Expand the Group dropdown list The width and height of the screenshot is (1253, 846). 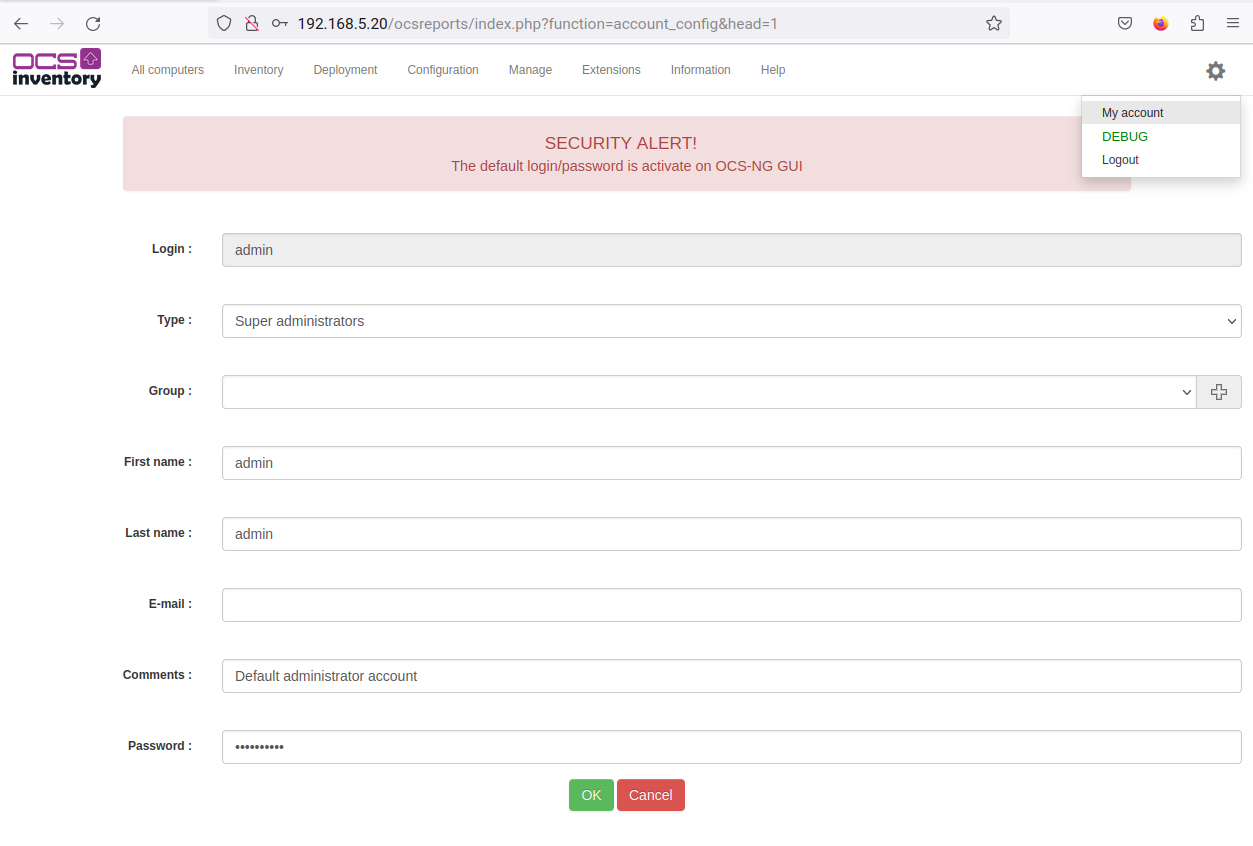(x=709, y=392)
